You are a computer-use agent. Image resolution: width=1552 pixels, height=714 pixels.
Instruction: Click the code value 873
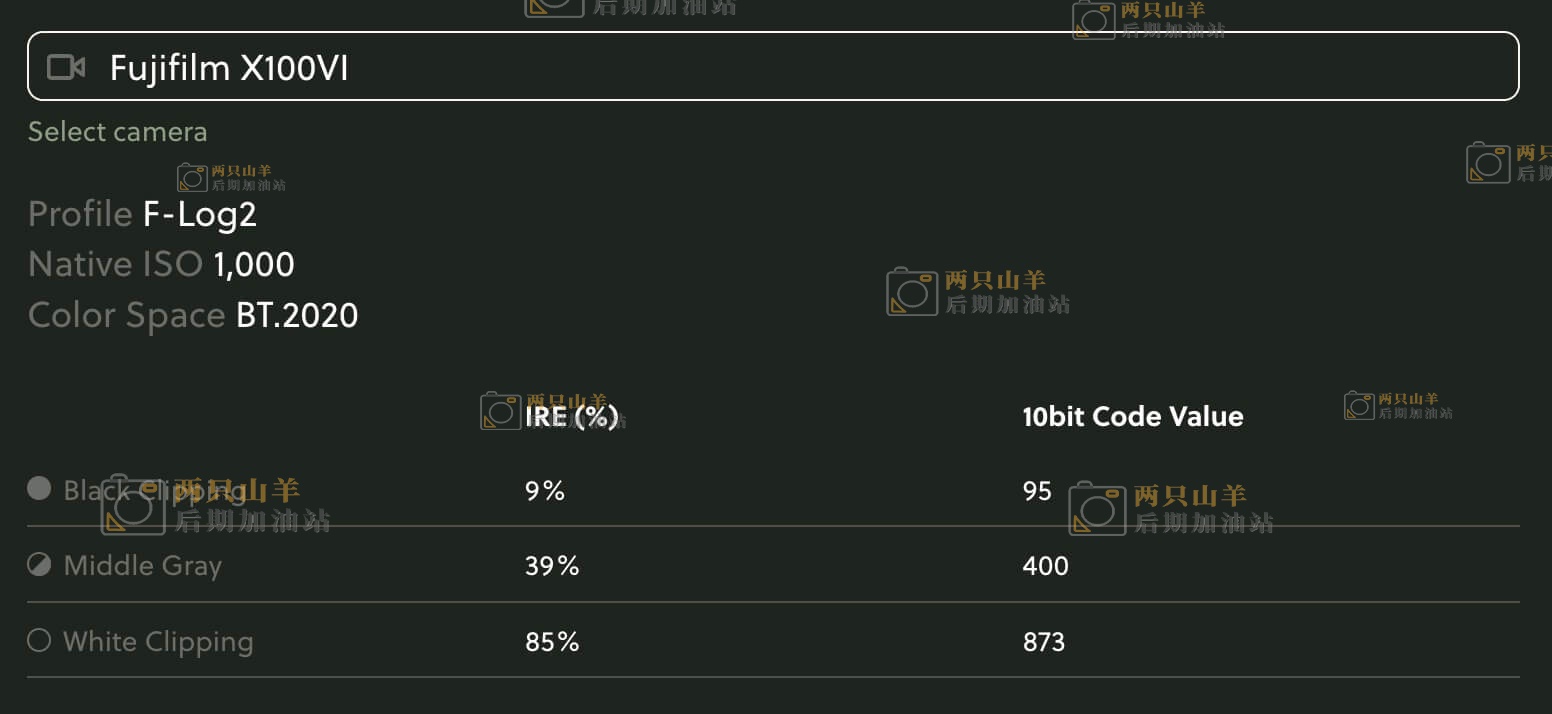coord(1043,641)
